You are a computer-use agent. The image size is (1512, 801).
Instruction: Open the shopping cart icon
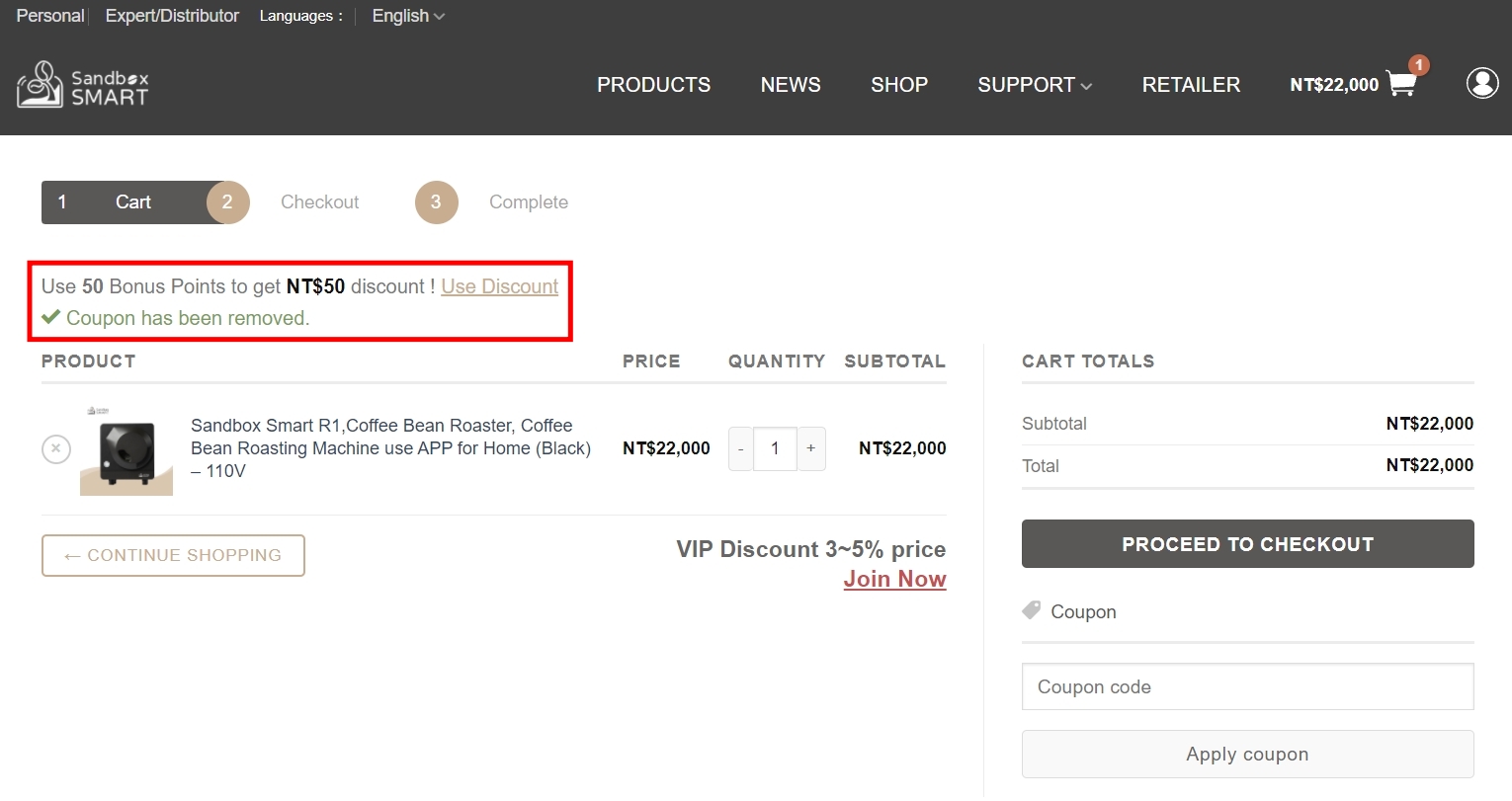[x=1401, y=84]
